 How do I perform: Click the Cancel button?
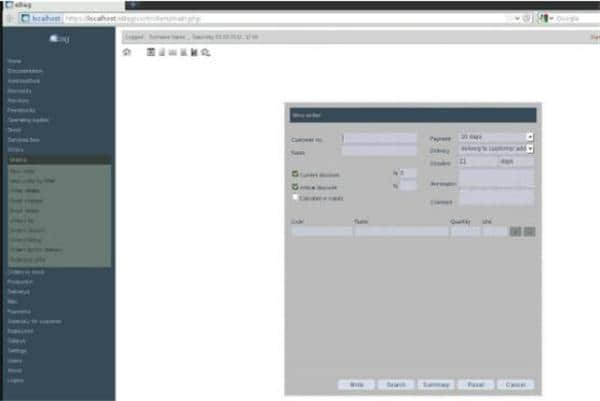click(515, 385)
